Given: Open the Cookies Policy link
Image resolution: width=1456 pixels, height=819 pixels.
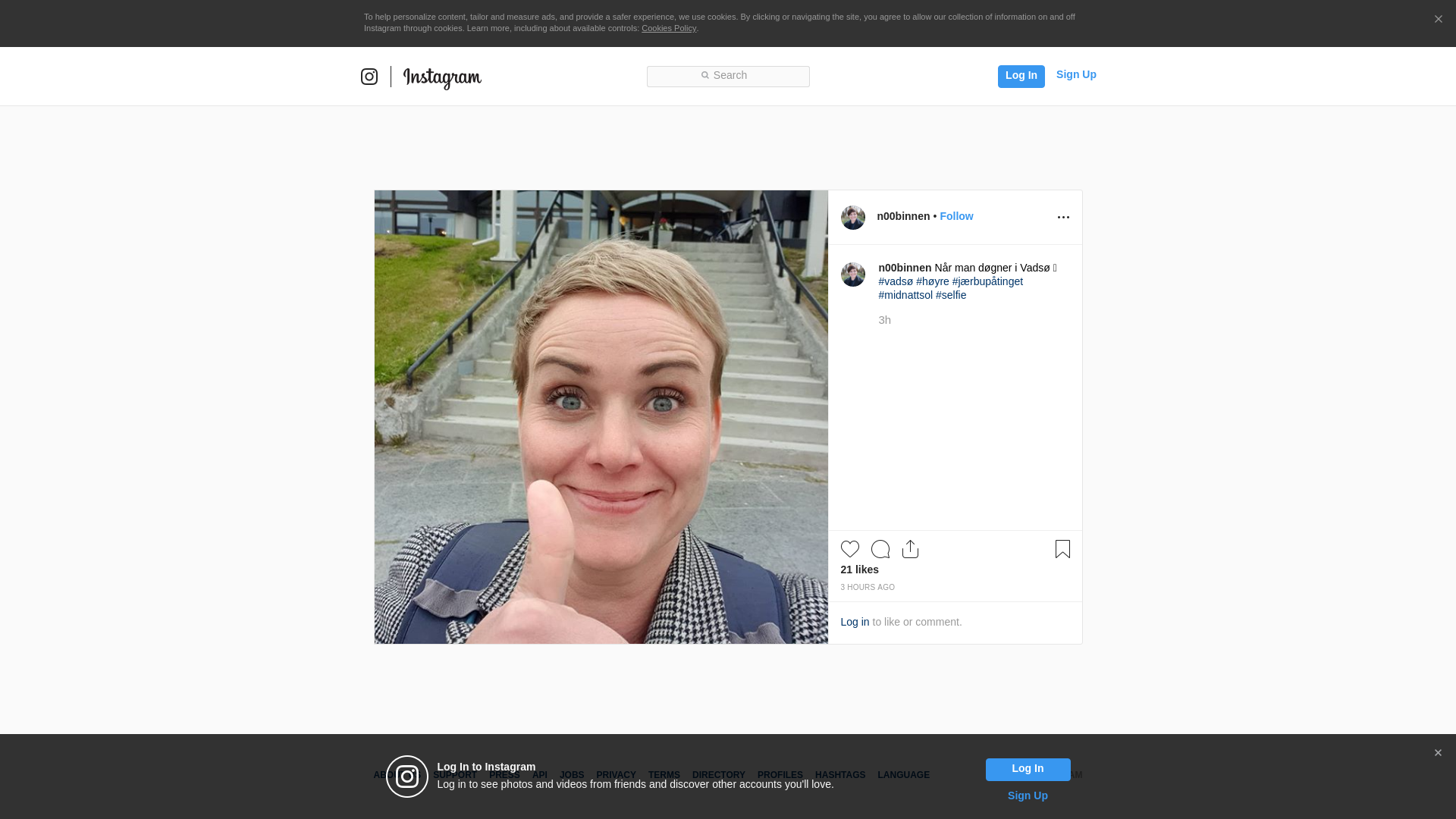Looking at the screenshot, I should click(x=668, y=28).
